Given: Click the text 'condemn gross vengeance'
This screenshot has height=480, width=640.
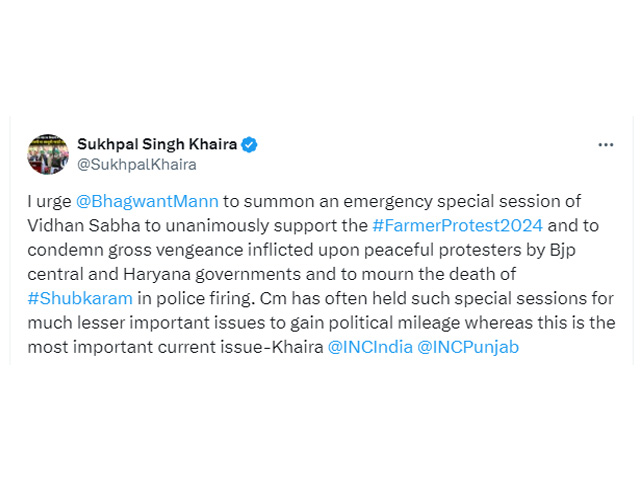Looking at the screenshot, I should pos(135,250).
